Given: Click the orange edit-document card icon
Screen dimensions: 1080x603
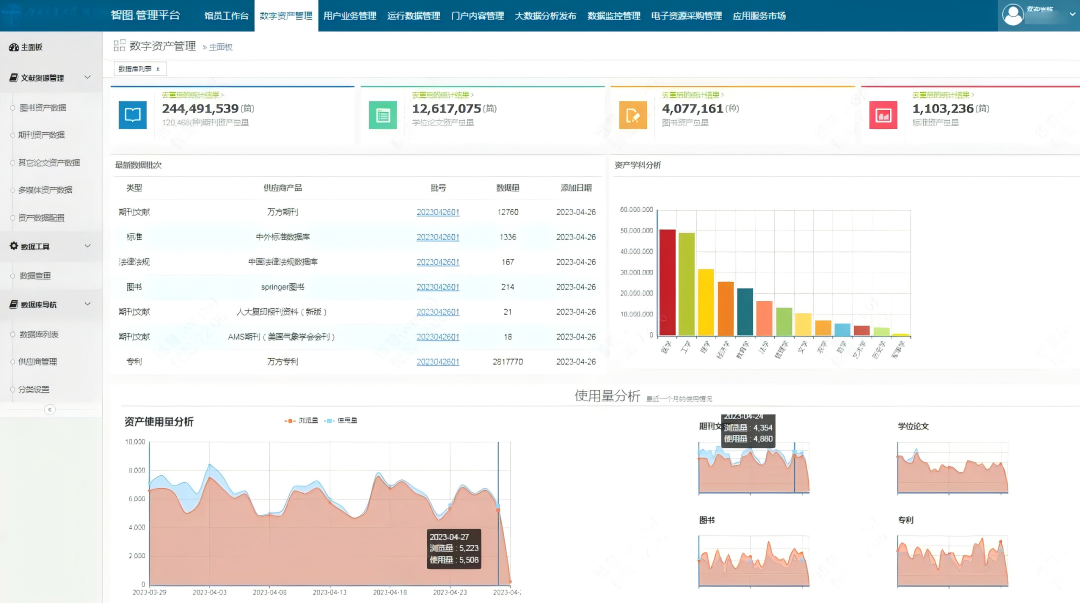Looking at the screenshot, I should 632,114.
